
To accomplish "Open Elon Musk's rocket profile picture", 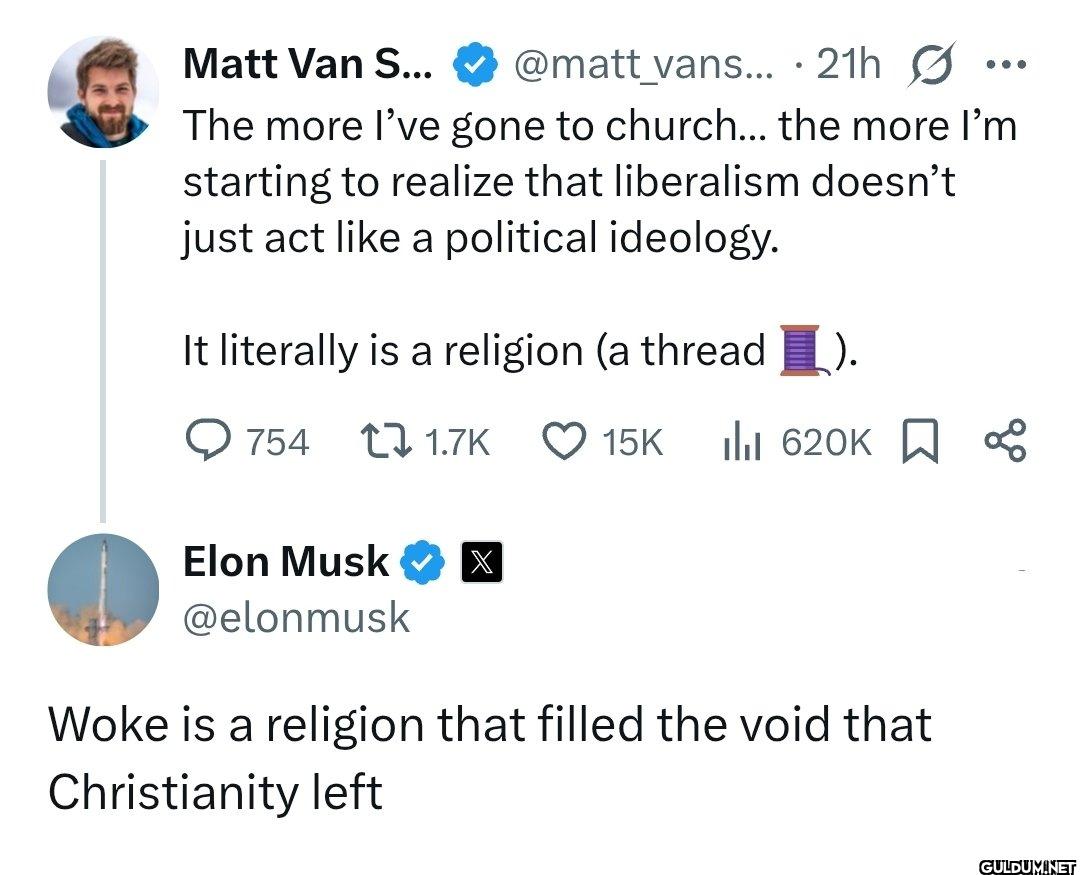I will click(103, 589).
